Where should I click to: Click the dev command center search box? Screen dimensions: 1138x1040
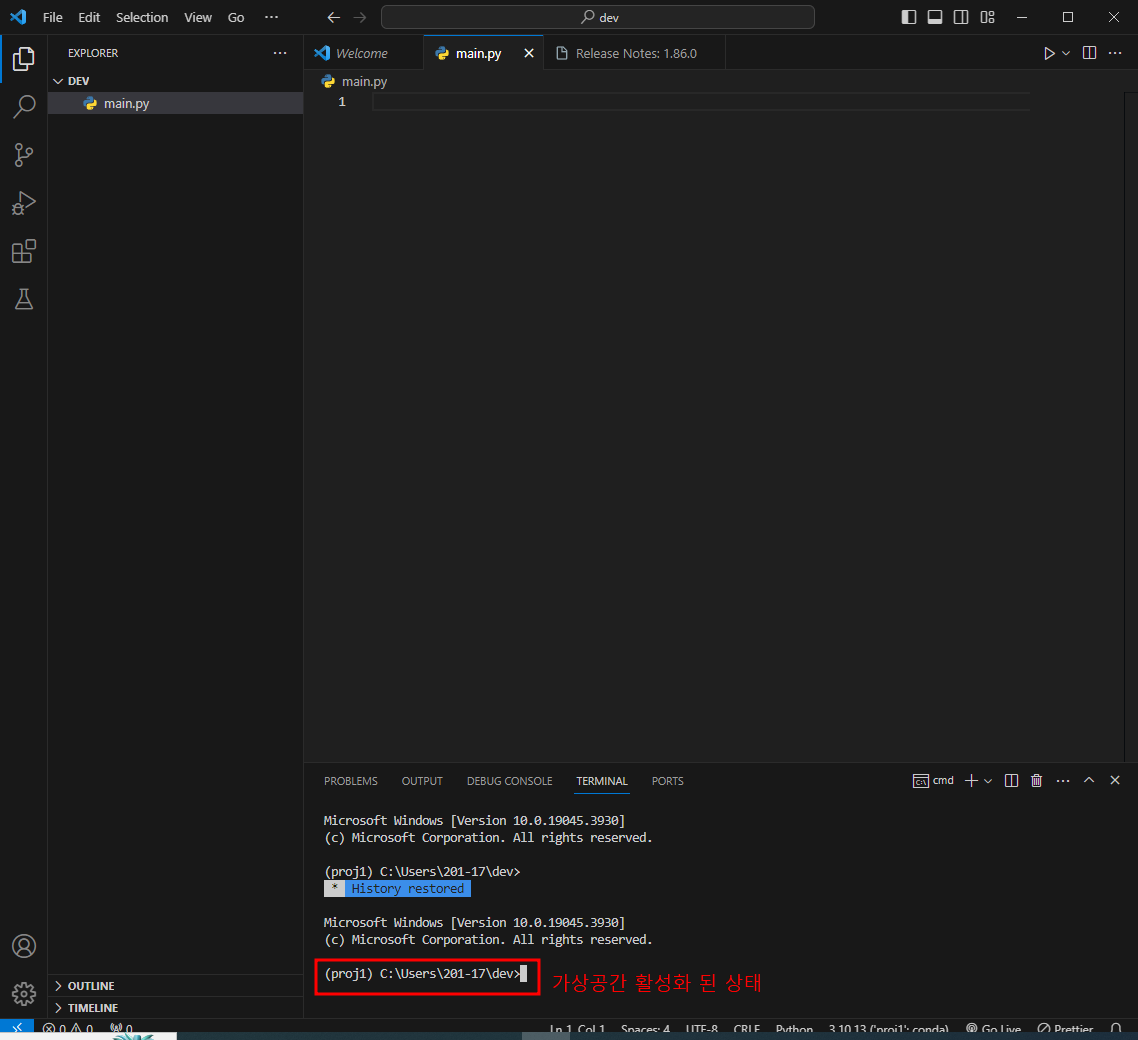pos(597,17)
